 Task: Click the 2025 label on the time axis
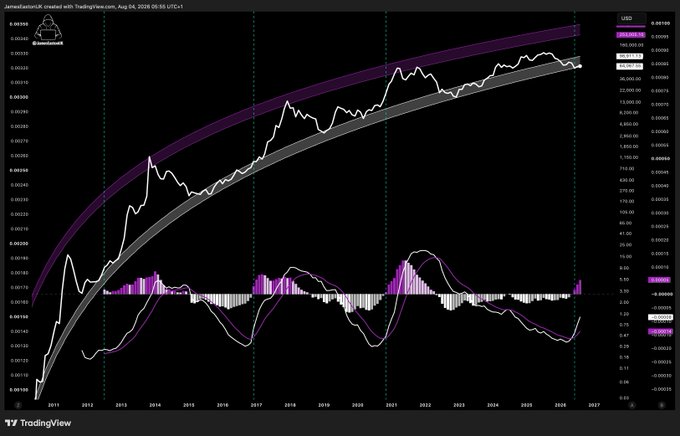tap(526, 405)
